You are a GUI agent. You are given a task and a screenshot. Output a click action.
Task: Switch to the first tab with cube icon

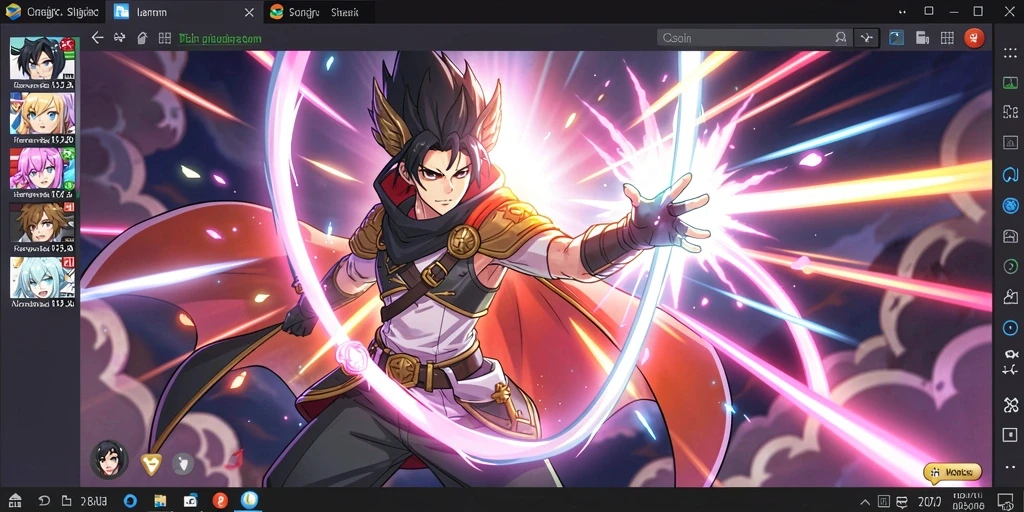click(52, 12)
